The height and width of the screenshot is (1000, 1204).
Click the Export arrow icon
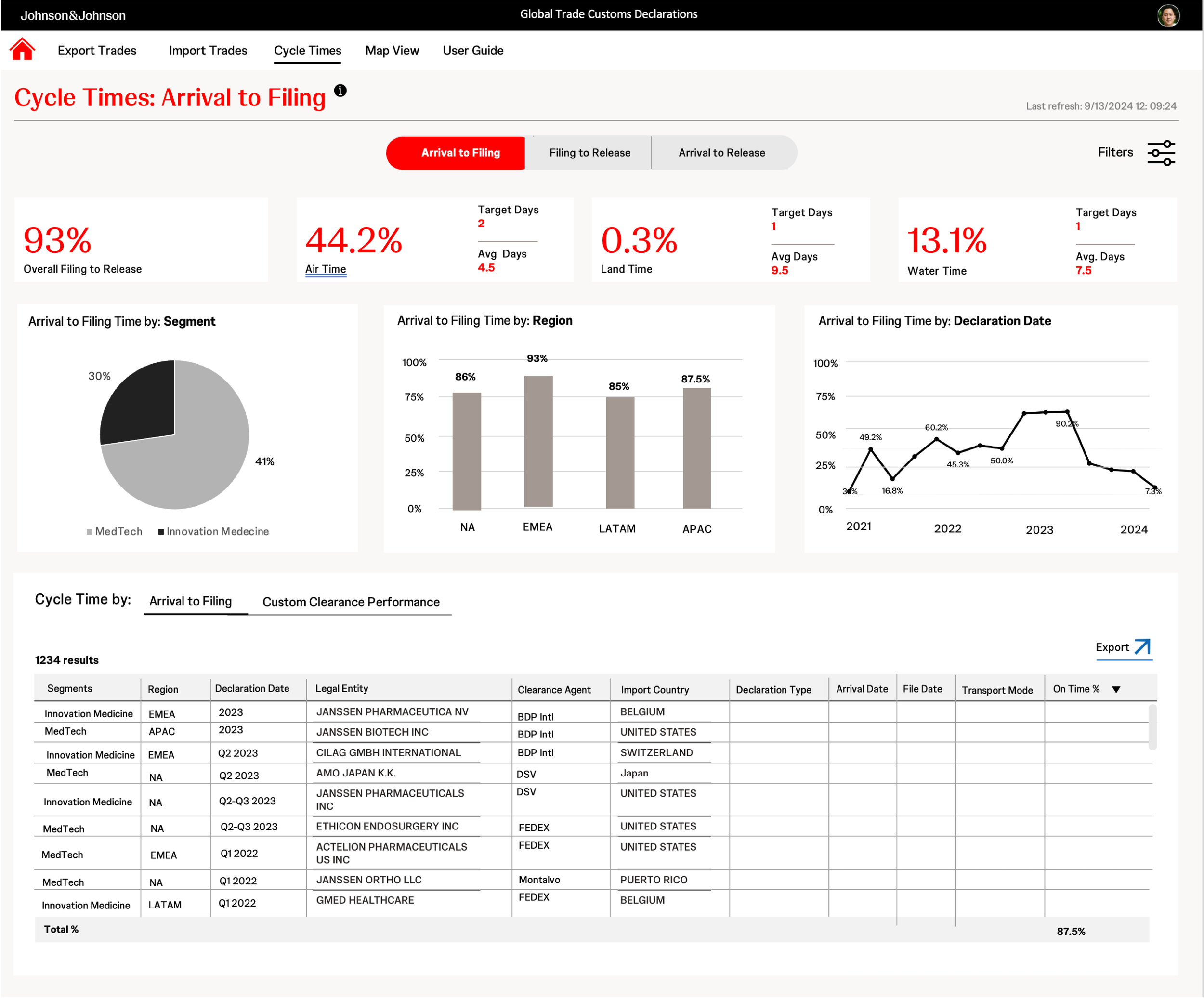(1142, 647)
